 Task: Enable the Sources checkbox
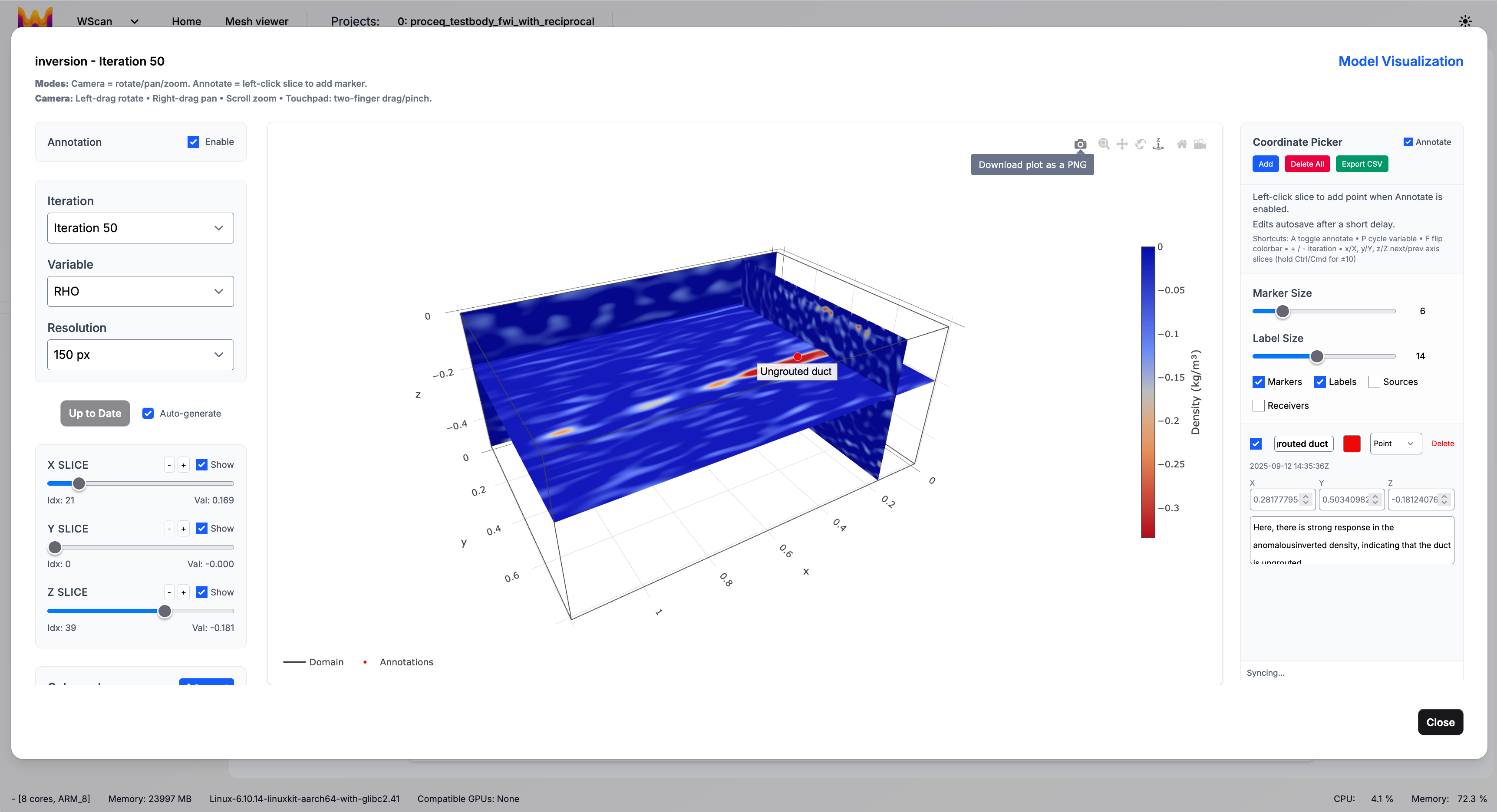coord(1374,381)
